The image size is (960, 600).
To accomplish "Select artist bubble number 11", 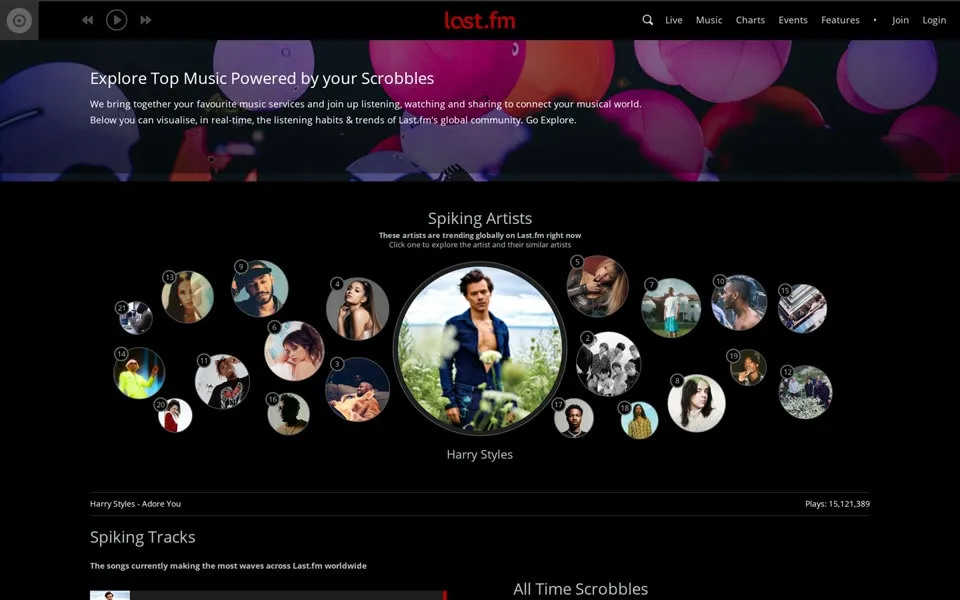I will coord(222,381).
